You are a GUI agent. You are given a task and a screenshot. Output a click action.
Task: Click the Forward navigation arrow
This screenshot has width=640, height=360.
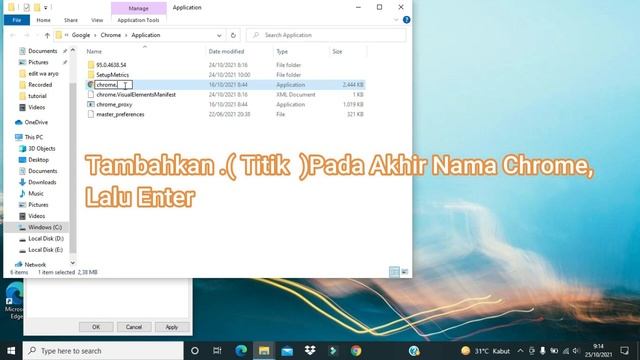pyautogui.click(x=27, y=35)
